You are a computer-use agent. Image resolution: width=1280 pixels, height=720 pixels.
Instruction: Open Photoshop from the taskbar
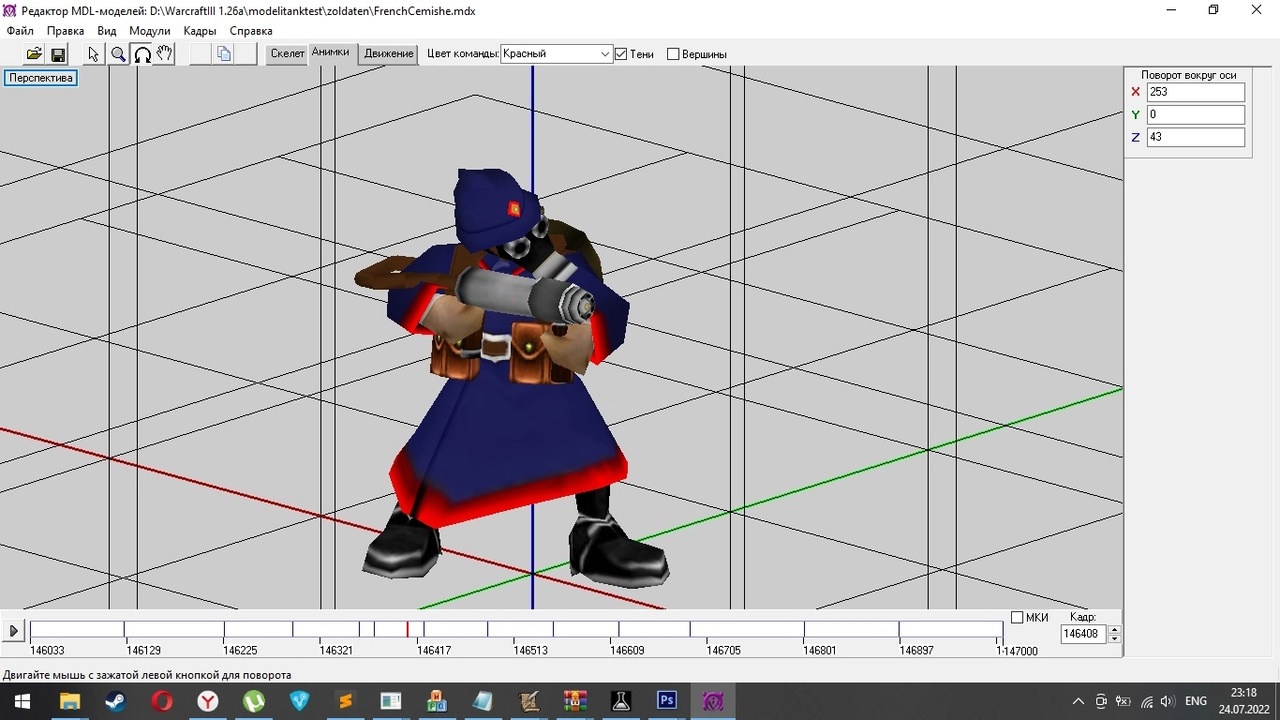point(667,701)
